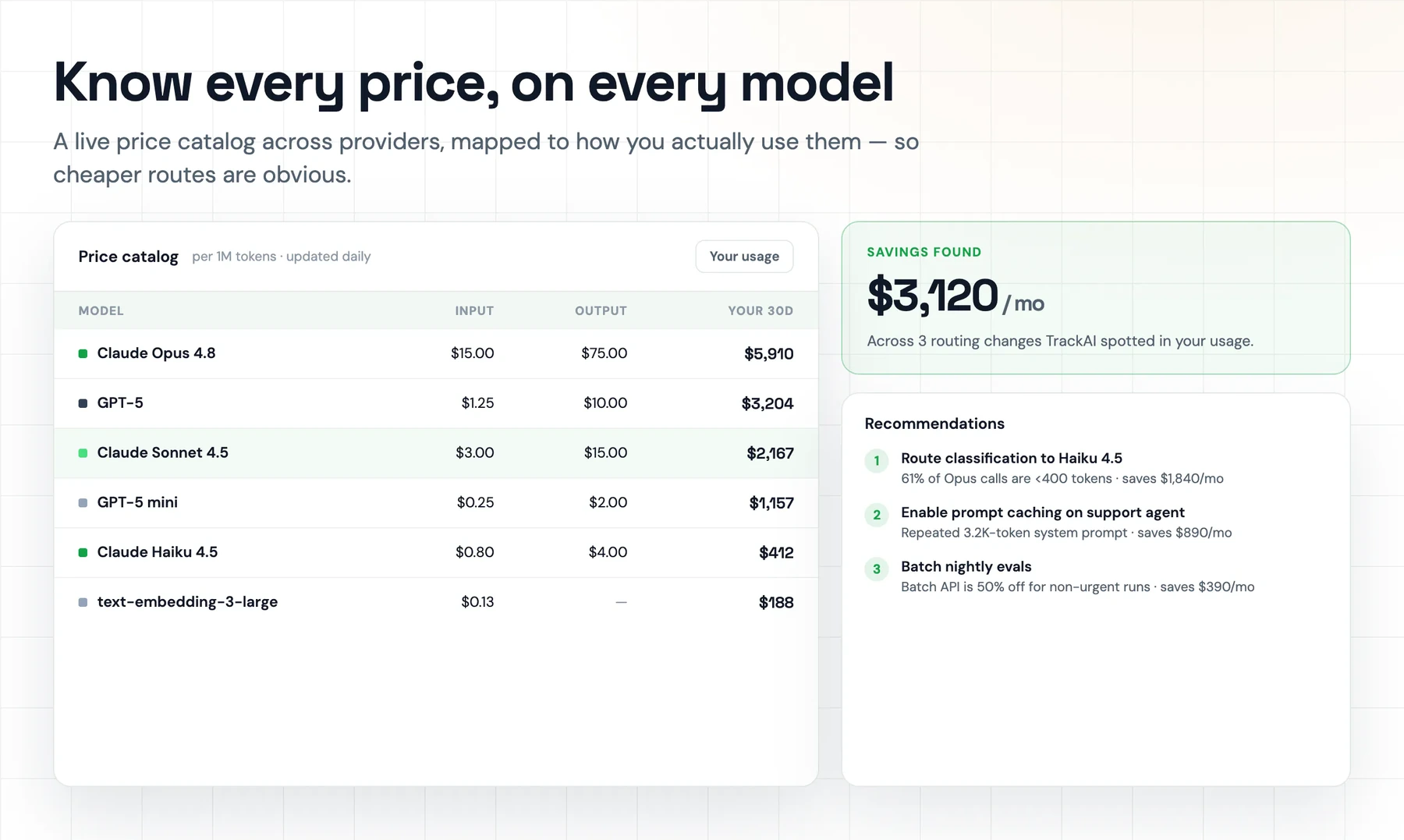
Task: Open the Your usage toggle button
Action: pos(744,257)
